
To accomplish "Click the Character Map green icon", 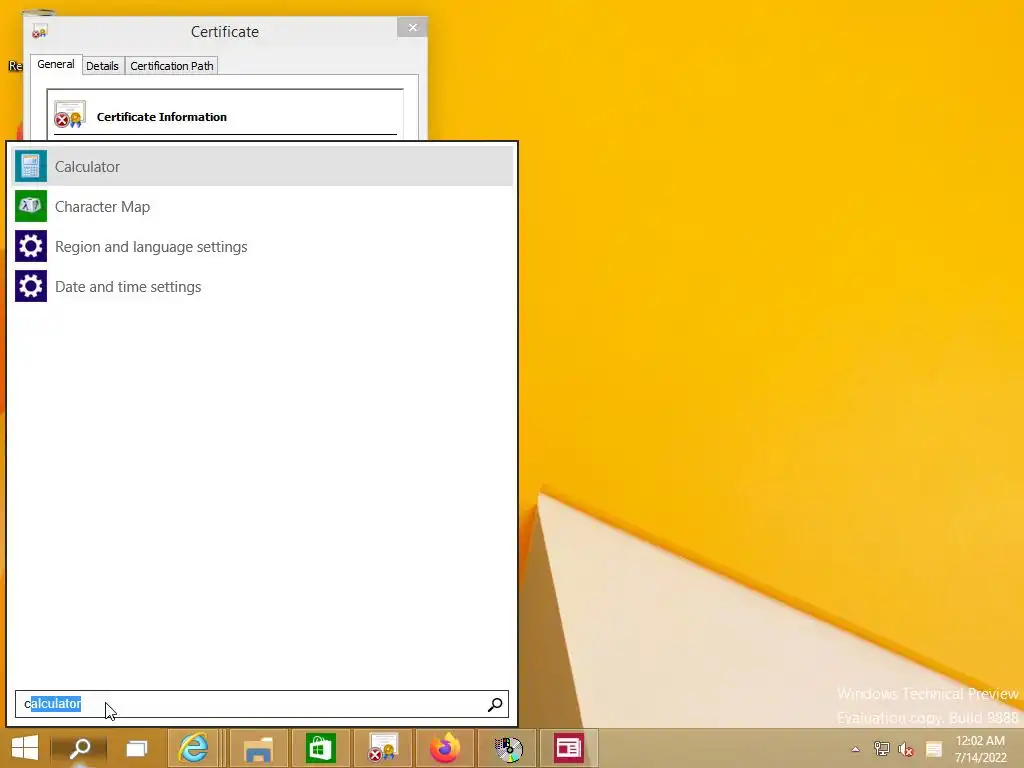I will coord(31,206).
